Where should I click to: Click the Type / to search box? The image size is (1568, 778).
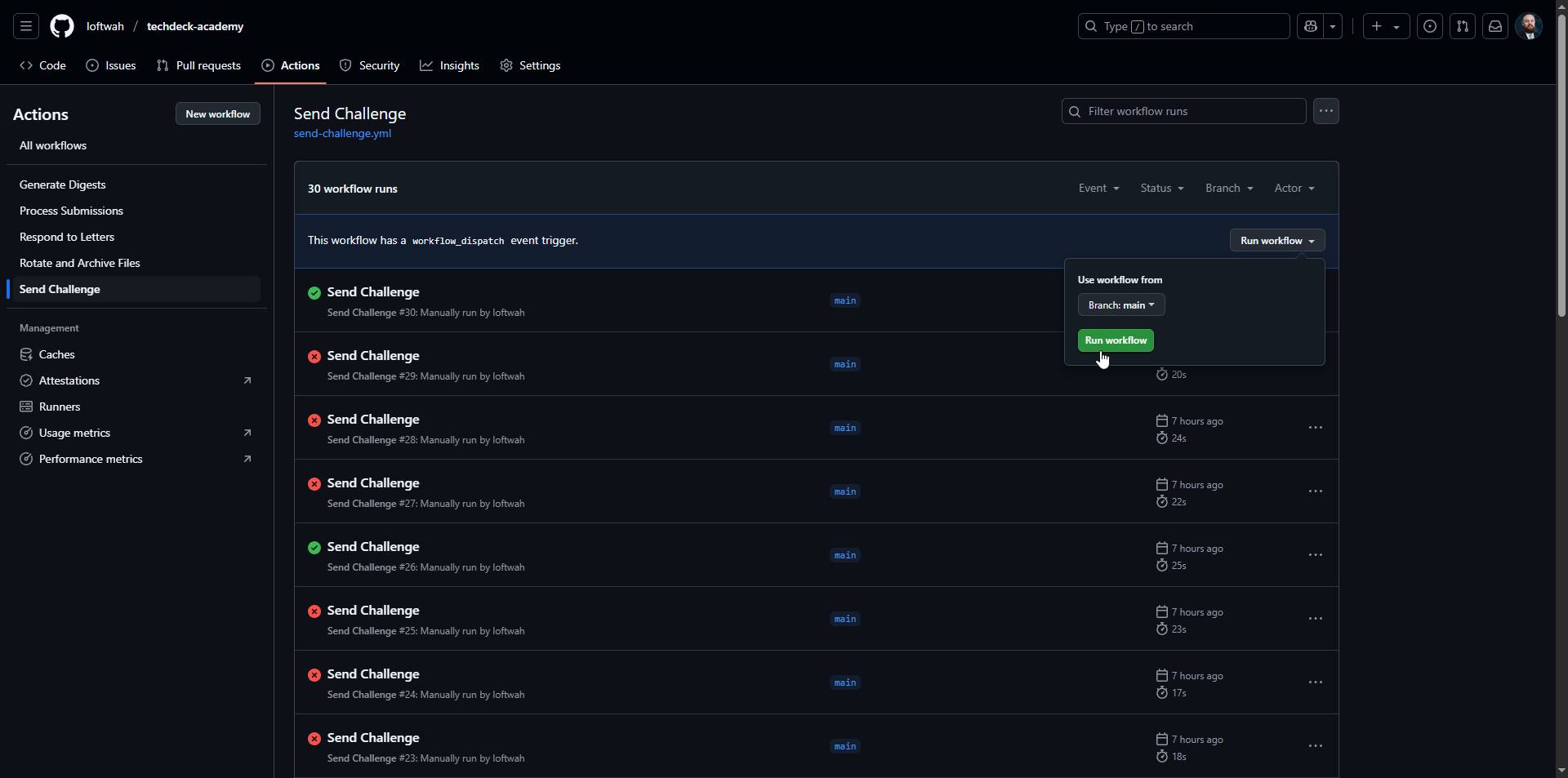[x=1184, y=26]
